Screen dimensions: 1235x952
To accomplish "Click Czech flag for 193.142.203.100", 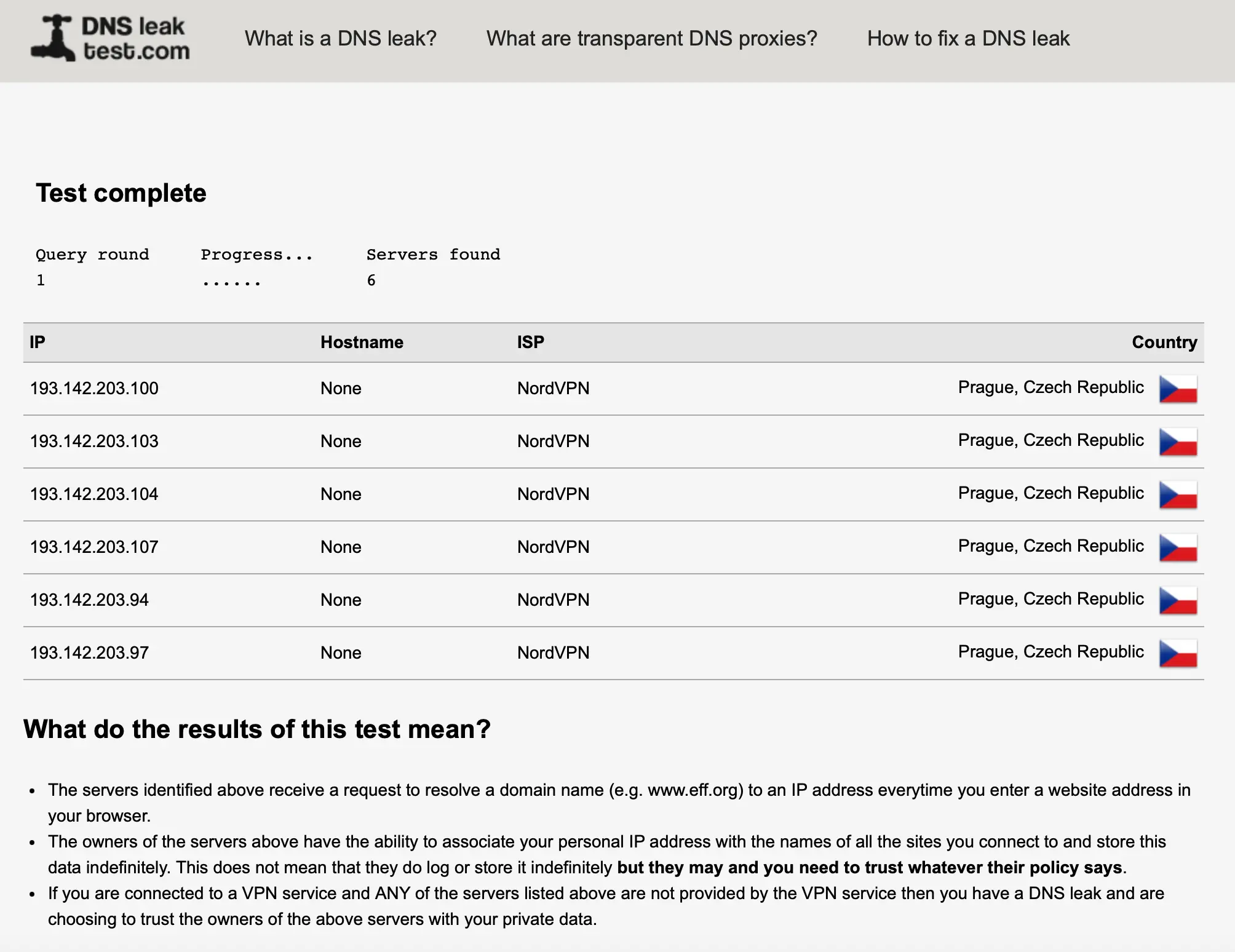I will point(1178,389).
